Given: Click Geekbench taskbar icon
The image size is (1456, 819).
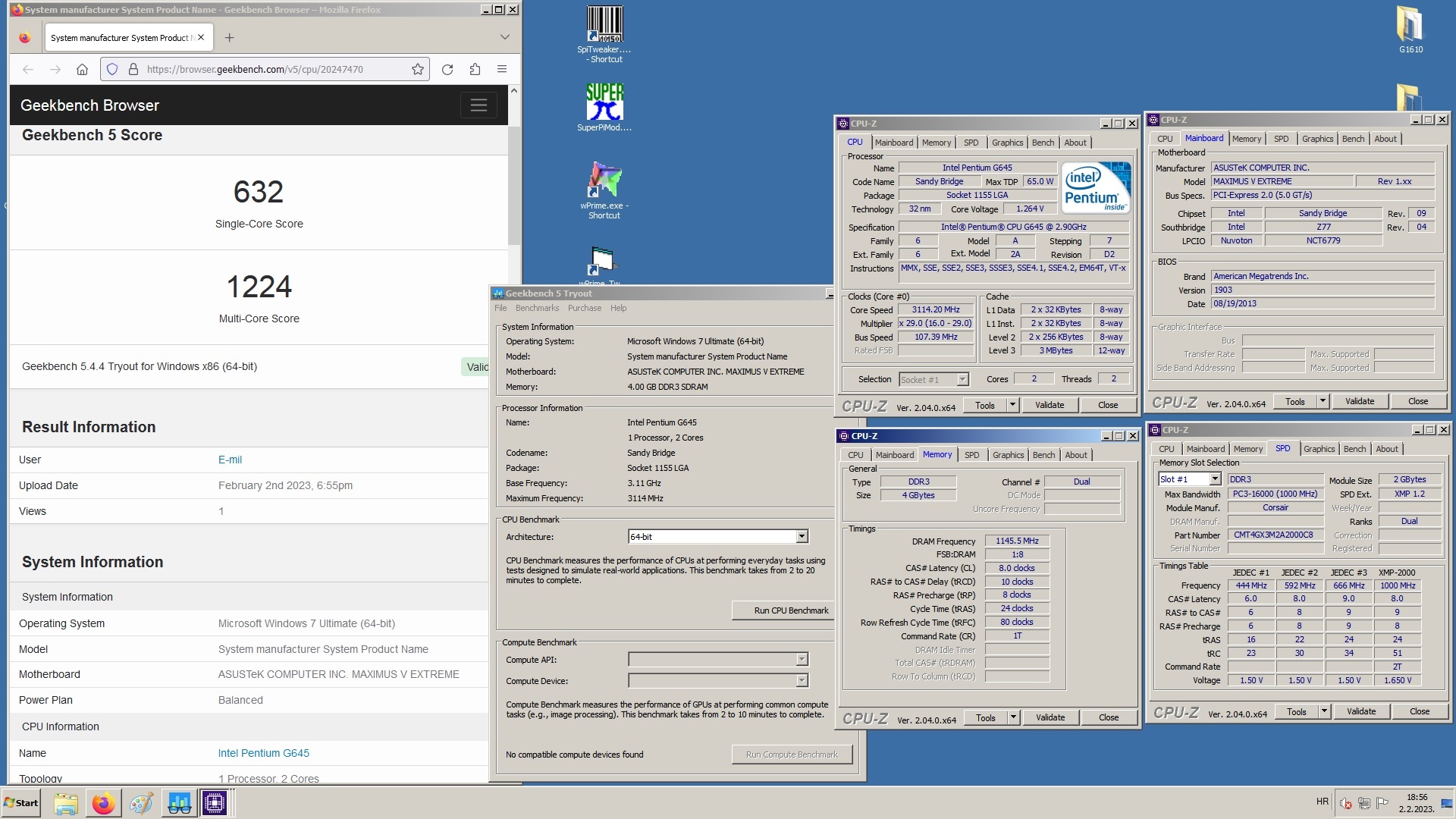Looking at the screenshot, I should coord(180,802).
